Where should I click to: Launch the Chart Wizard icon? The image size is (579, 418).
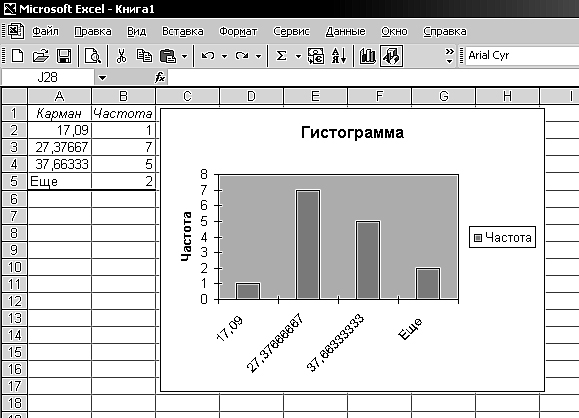tap(367, 56)
